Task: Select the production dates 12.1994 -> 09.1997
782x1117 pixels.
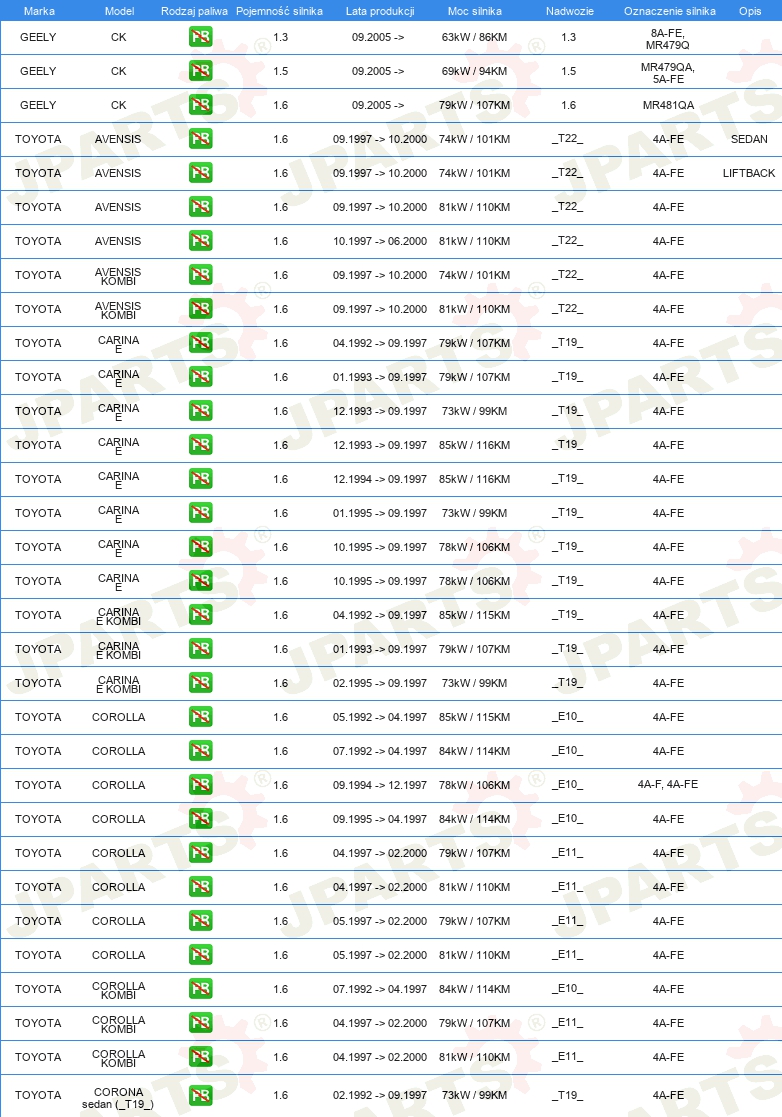Action: (x=380, y=479)
